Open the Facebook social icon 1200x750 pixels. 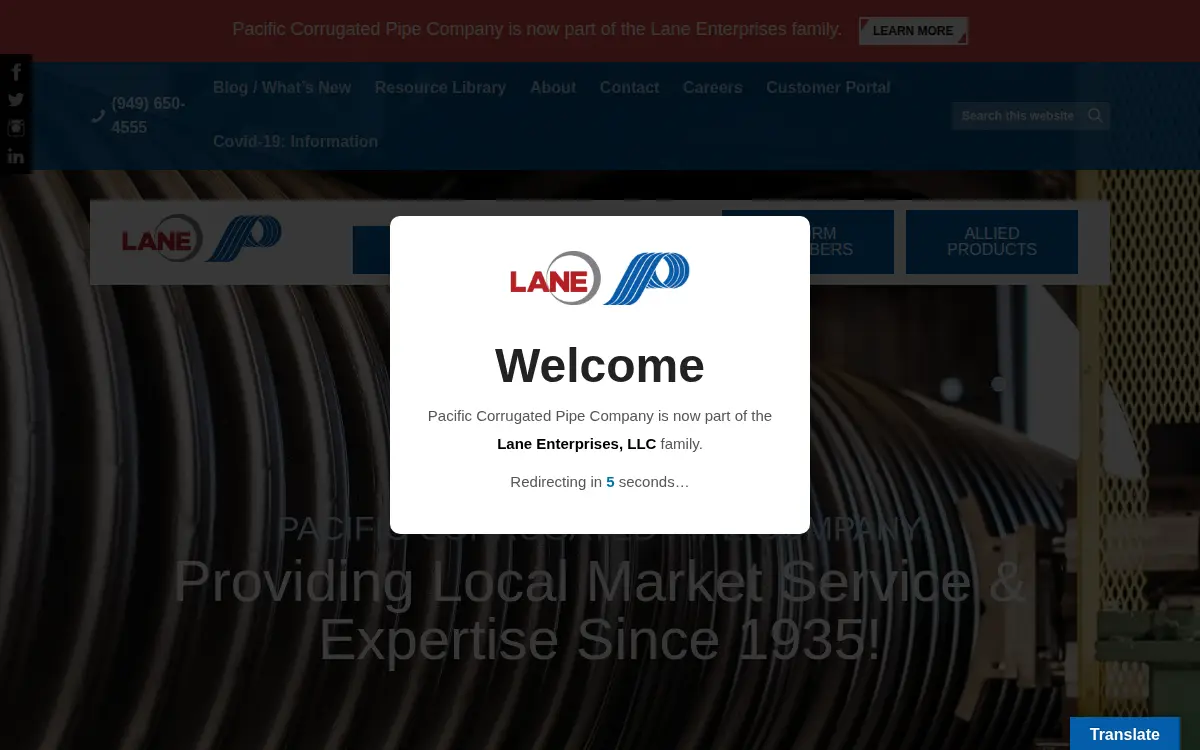(16, 72)
